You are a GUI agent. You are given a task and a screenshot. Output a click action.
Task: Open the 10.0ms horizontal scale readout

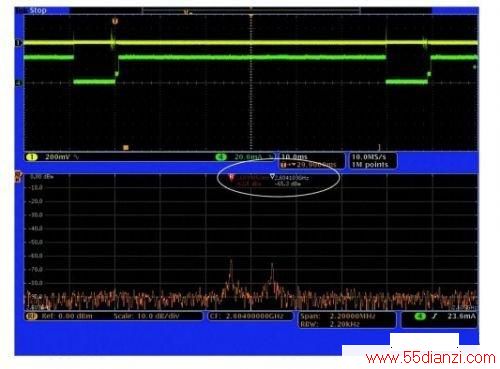click(294, 157)
